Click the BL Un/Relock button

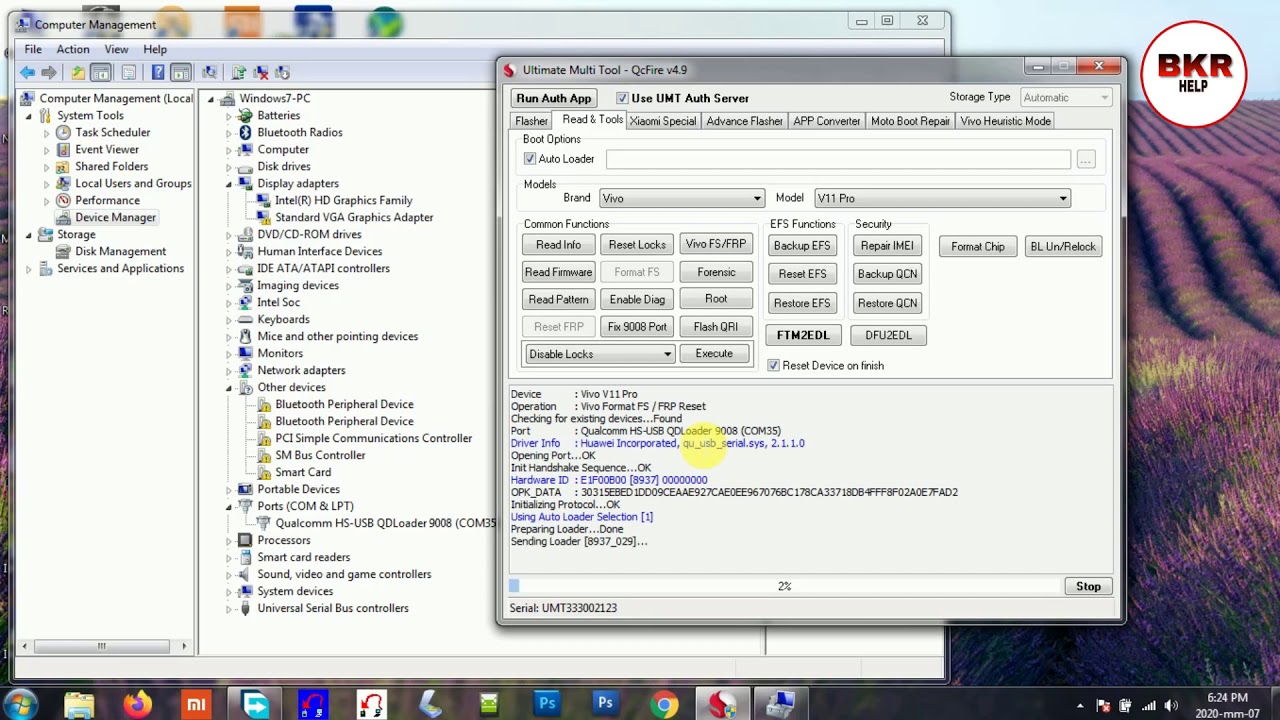tap(1063, 247)
